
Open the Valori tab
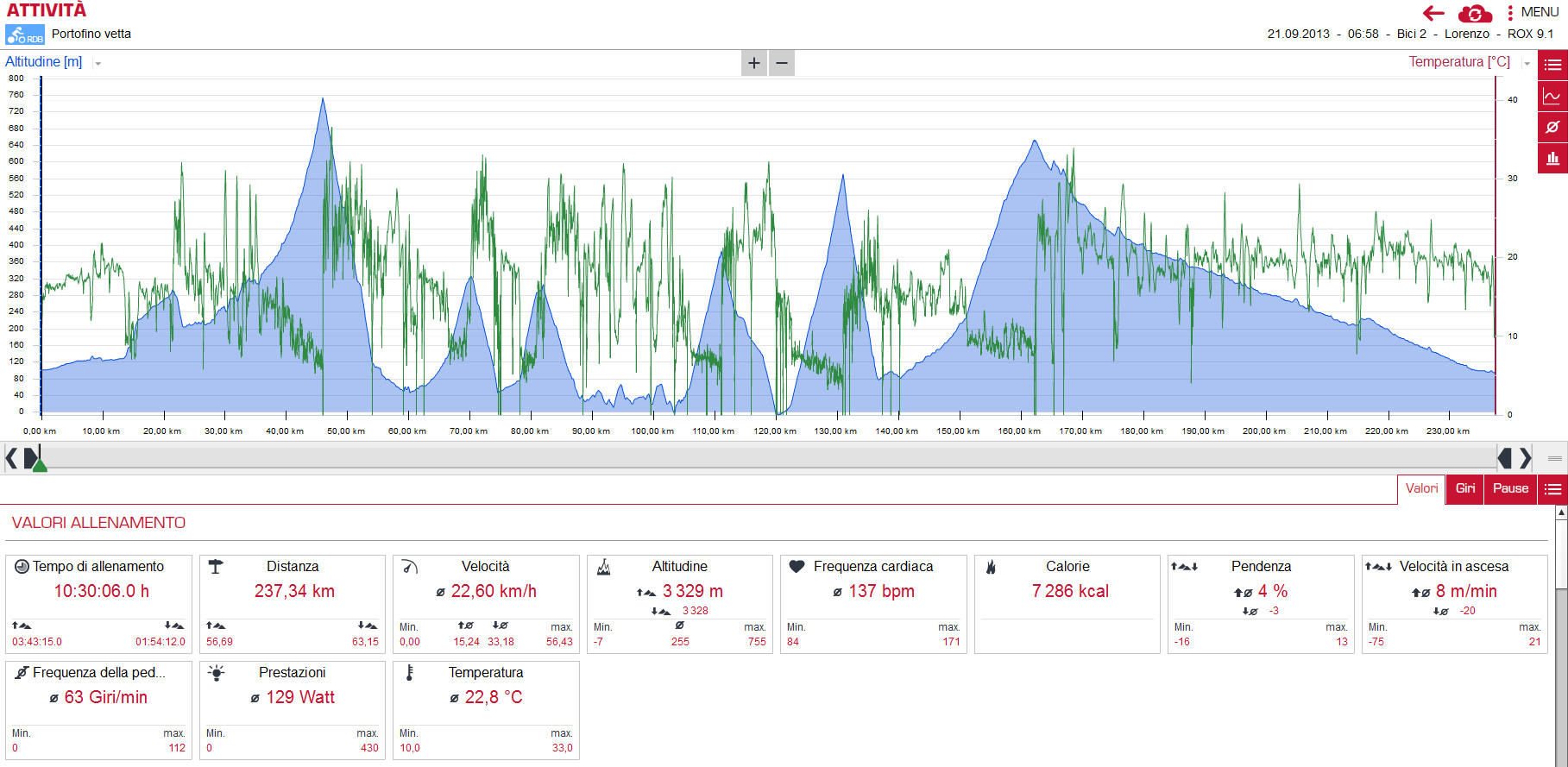click(1421, 488)
